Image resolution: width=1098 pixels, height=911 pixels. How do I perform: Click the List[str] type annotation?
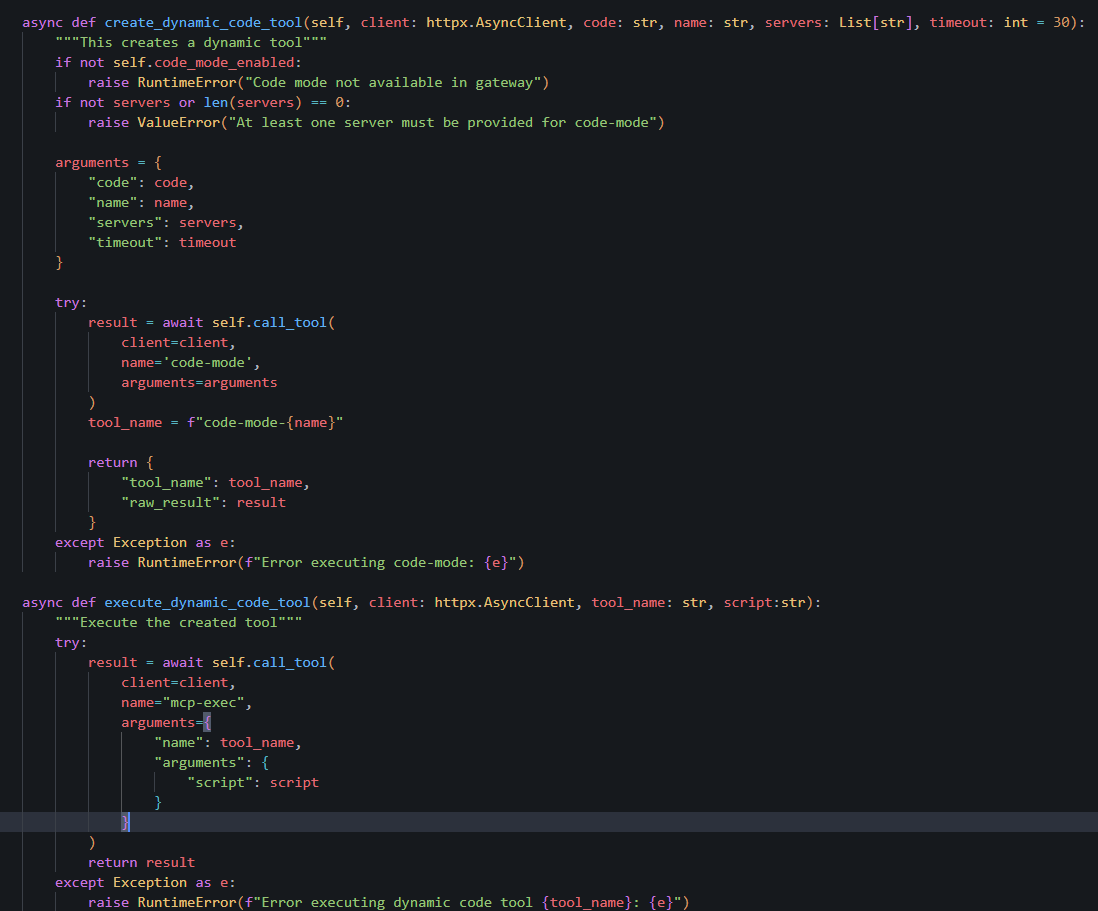point(876,22)
